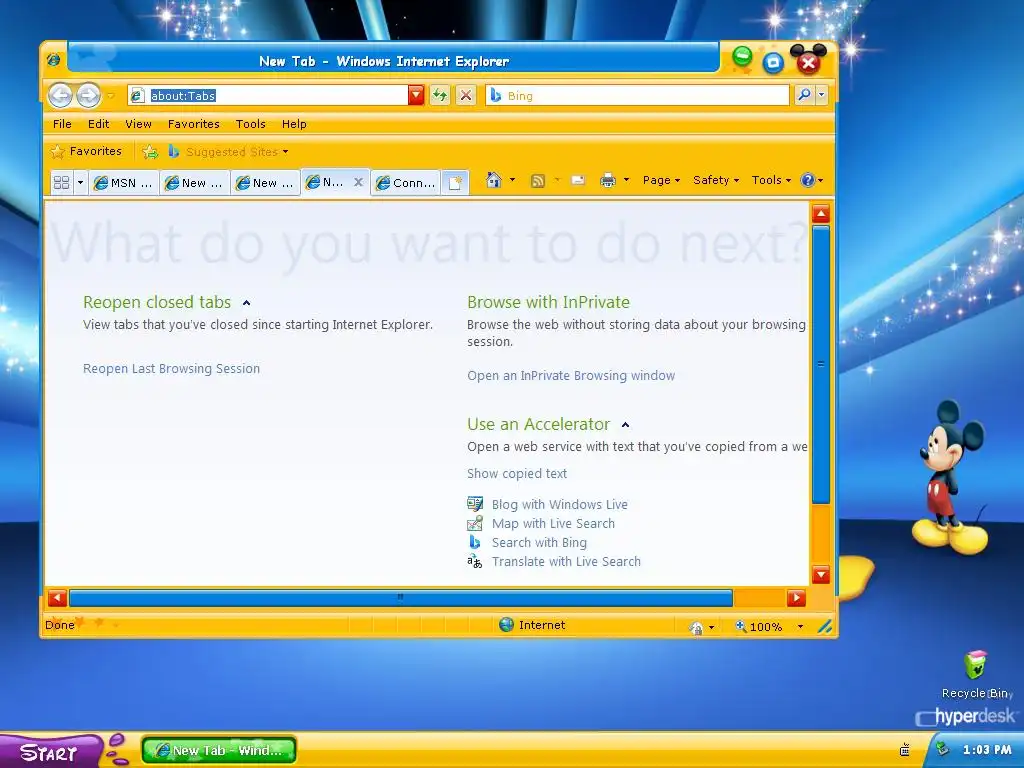Click the Forward navigation arrow
Screen dimensions: 1024x768
(x=88, y=95)
